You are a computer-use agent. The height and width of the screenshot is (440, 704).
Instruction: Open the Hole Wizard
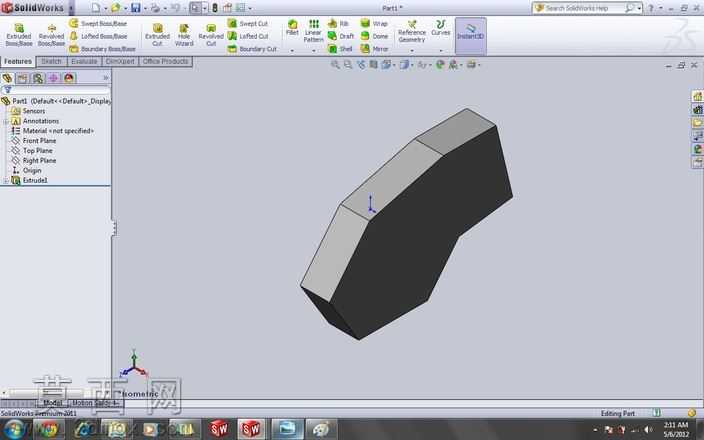click(x=184, y=35)
